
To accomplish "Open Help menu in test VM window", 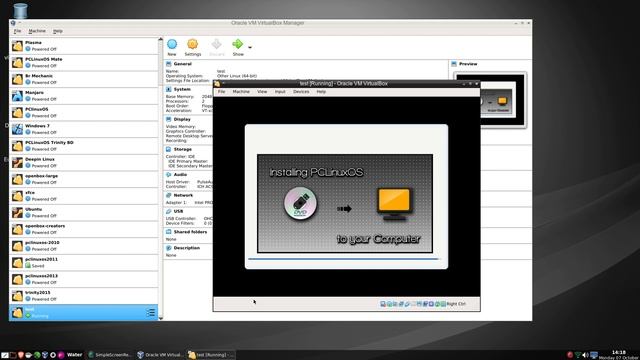I will (x=321, y=92).
